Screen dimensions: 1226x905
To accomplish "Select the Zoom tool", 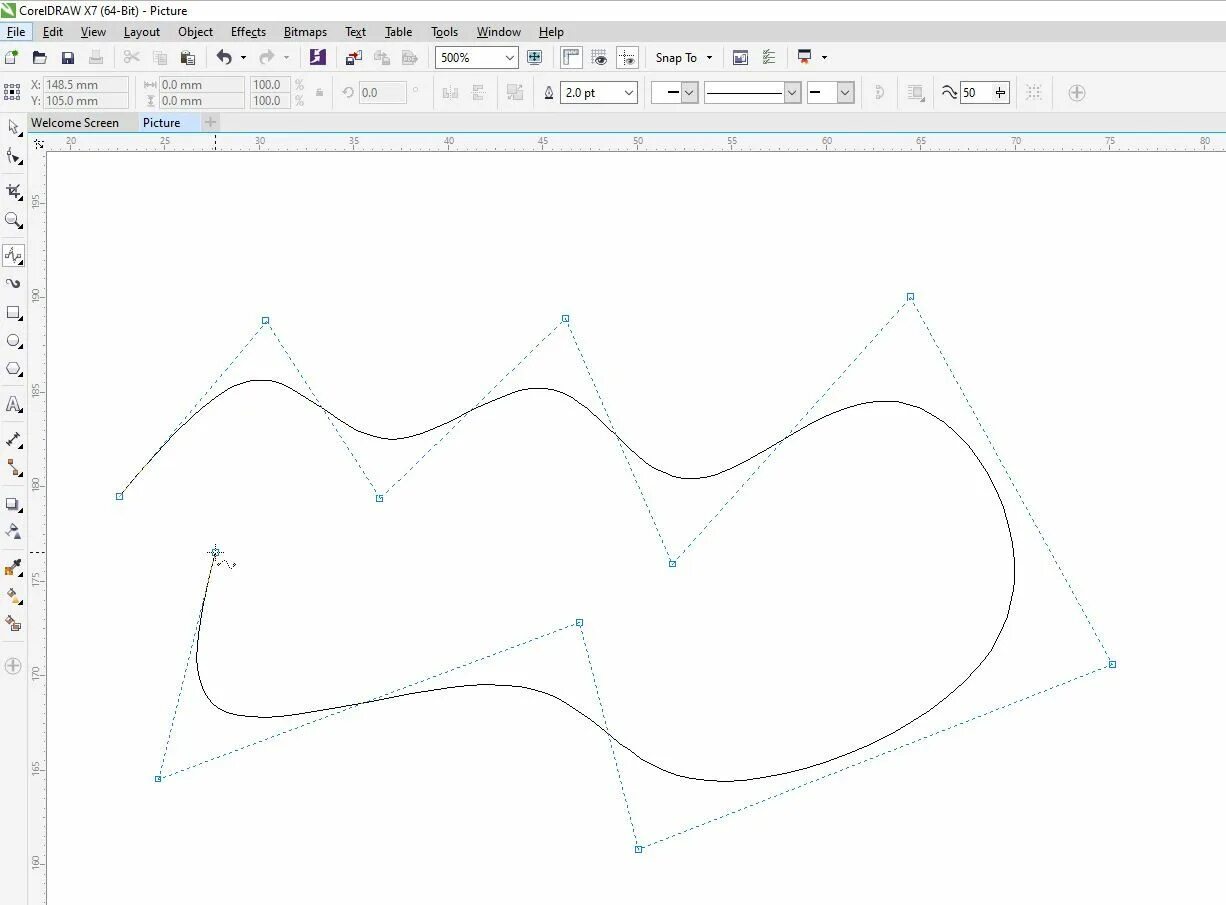I will pyautogui.click(x=13, y=220).
